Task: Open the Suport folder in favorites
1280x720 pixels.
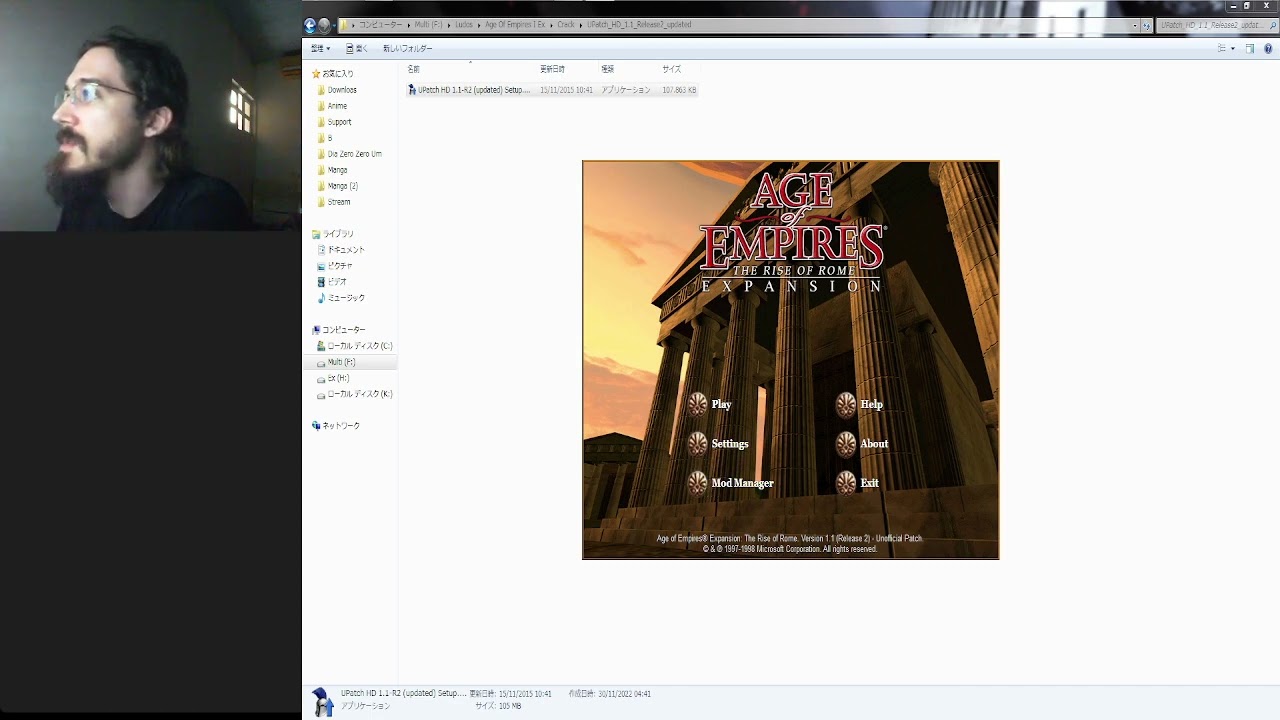Action: click(339, 122)
